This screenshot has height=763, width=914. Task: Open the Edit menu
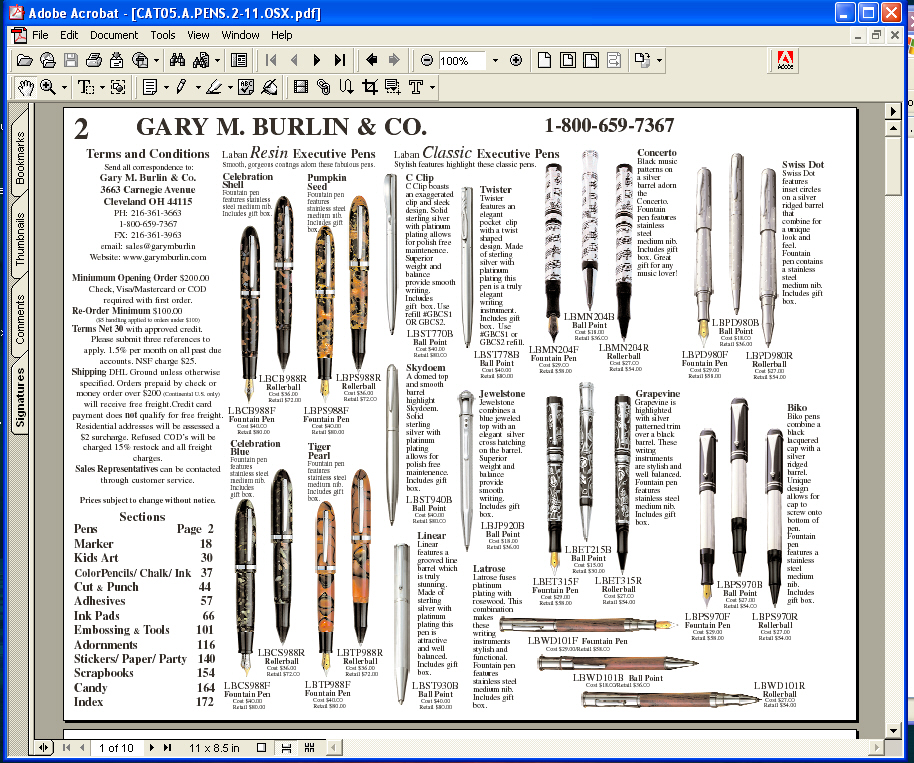(69, 35)
